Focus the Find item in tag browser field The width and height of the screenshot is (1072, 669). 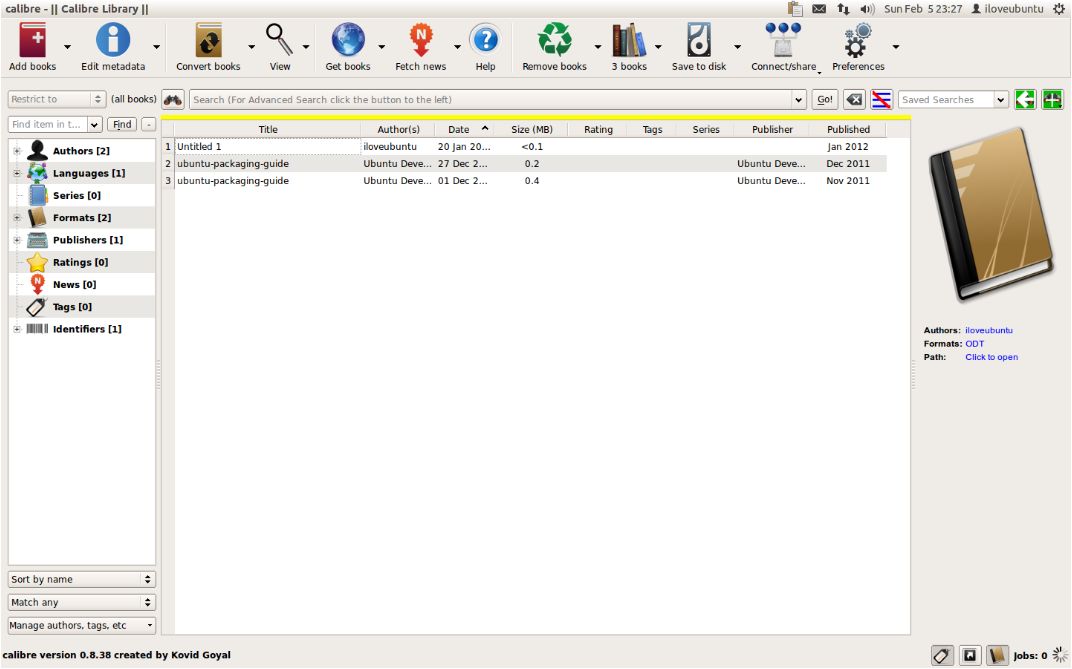[47, 124]
